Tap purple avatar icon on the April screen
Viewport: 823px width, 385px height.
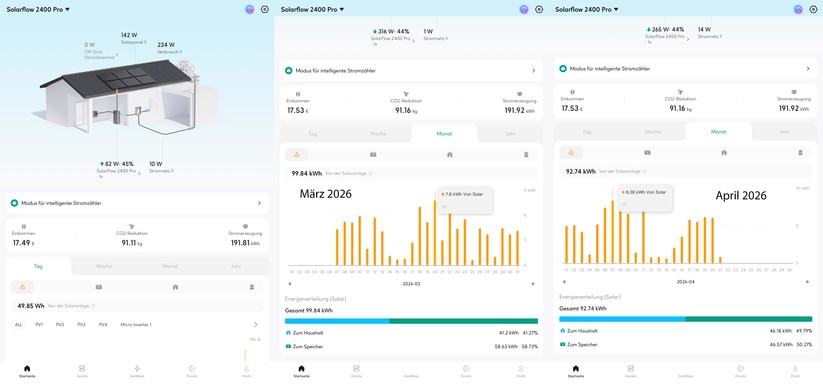[x=798, y=9]
